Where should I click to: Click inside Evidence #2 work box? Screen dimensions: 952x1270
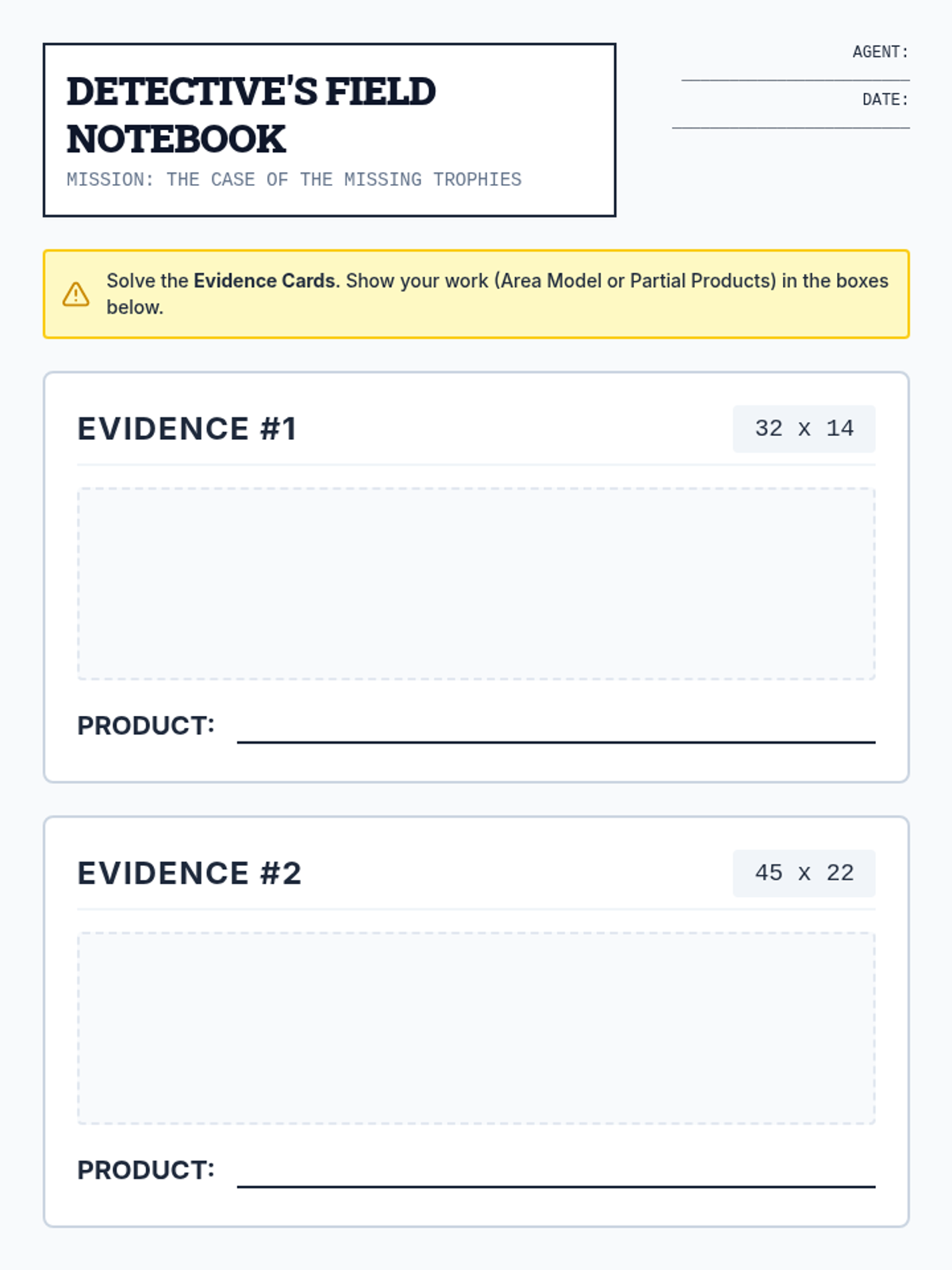coord(476,1028)
